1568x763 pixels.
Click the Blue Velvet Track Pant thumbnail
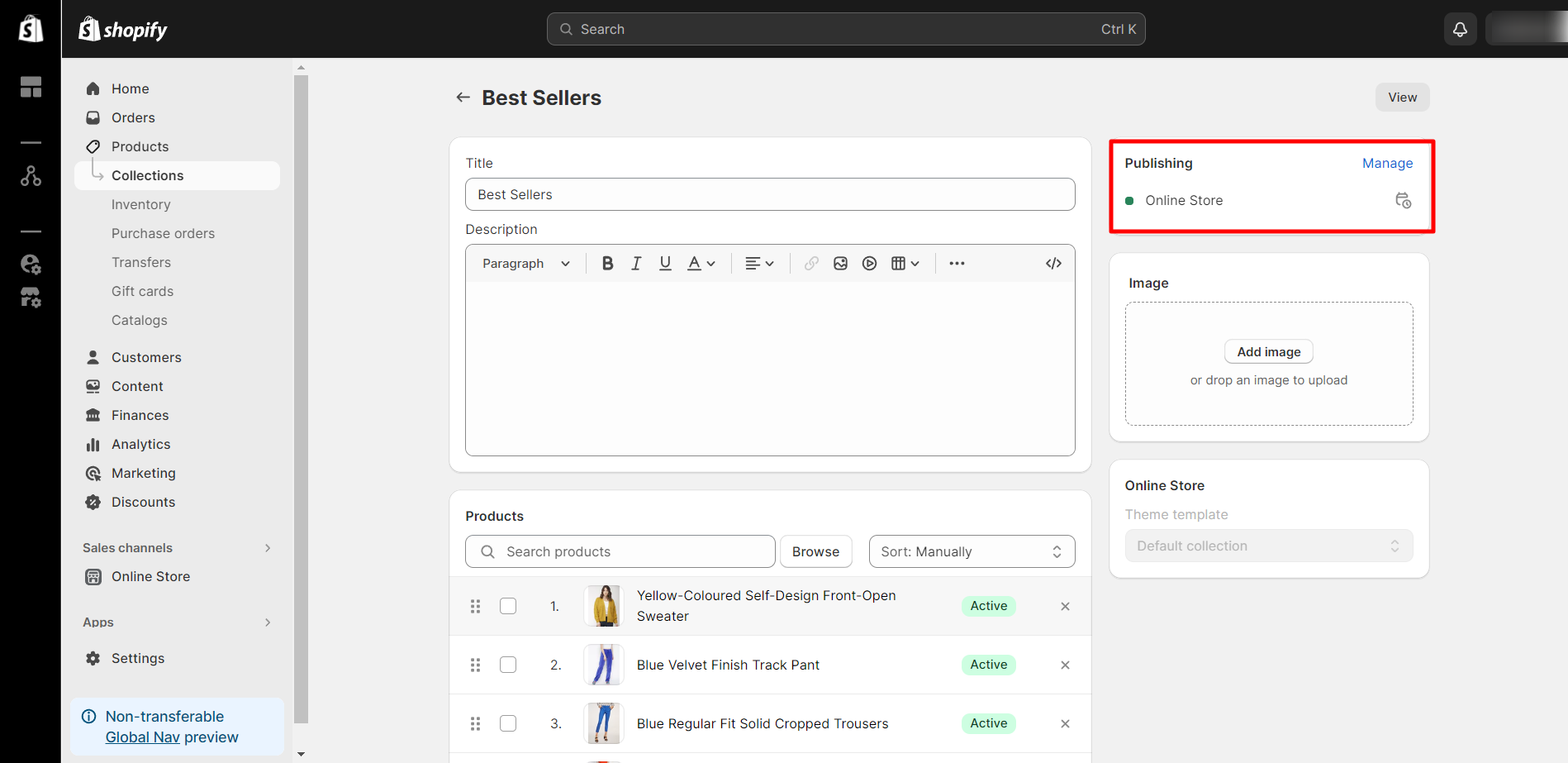click(x=604, y=665)
